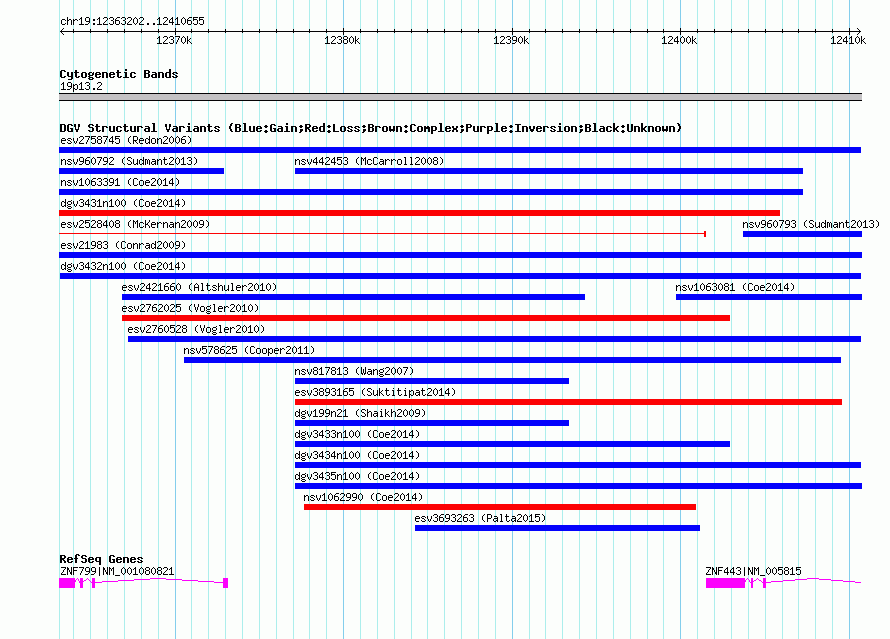The width and height of the screenshot is (890, 639).
Task: Click the red bar of esv3893165
Action: tap(568, 402)
